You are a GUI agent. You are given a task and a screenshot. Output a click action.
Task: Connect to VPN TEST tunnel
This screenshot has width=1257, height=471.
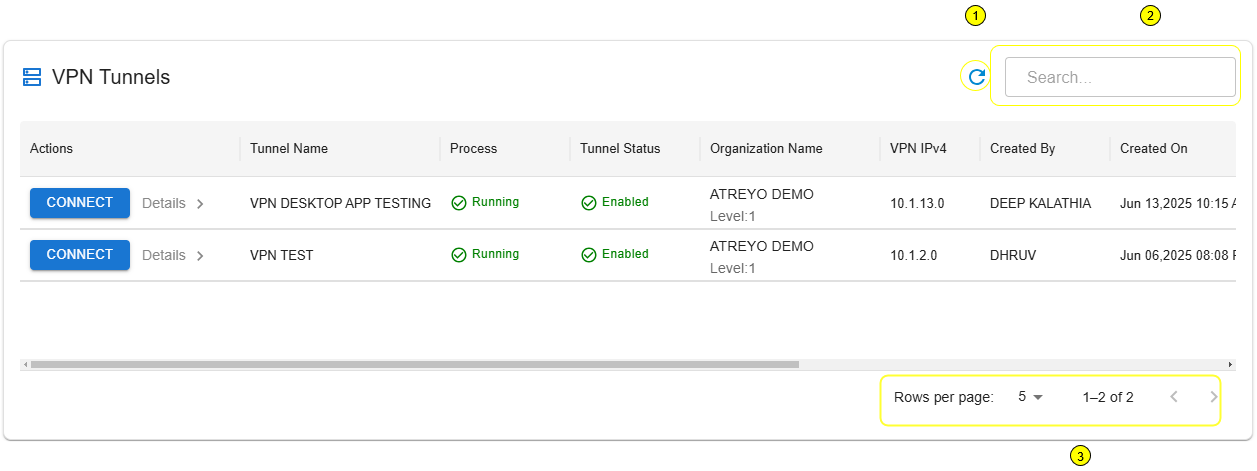point(80,254)
